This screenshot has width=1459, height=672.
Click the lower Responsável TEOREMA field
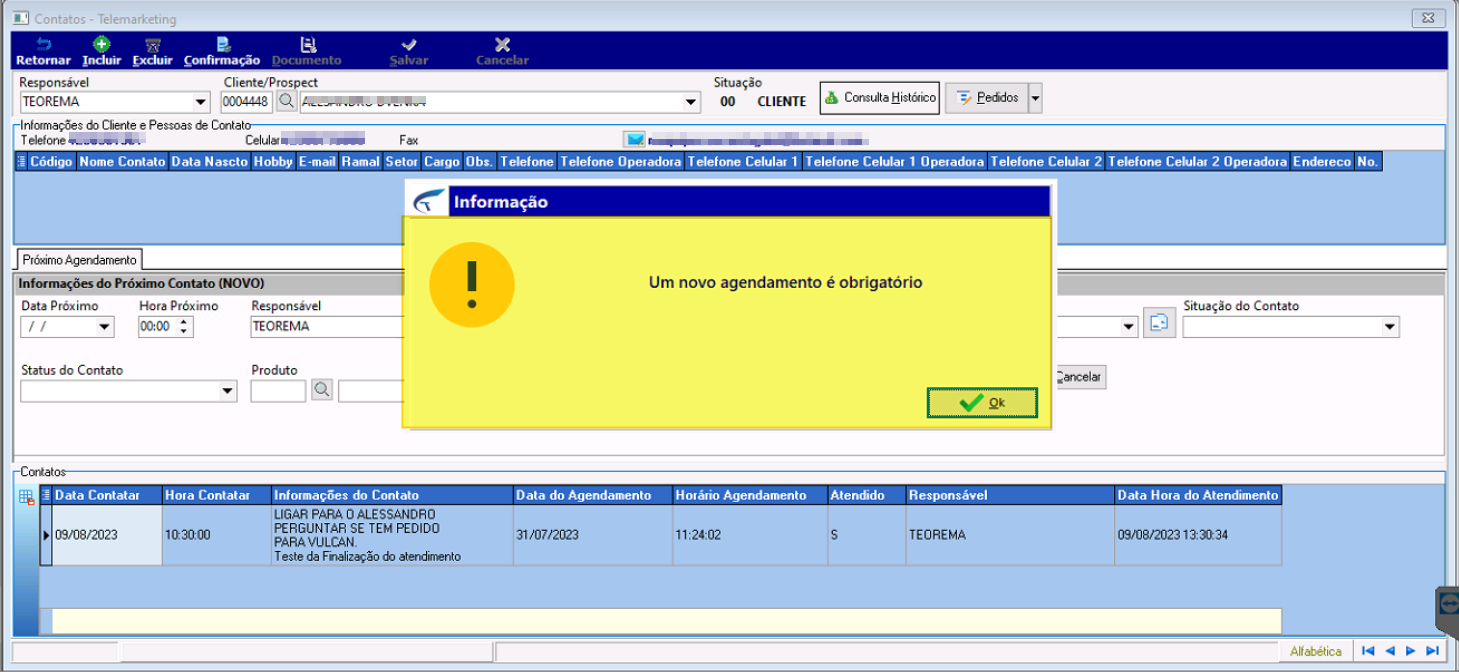[x=327, y=327]
